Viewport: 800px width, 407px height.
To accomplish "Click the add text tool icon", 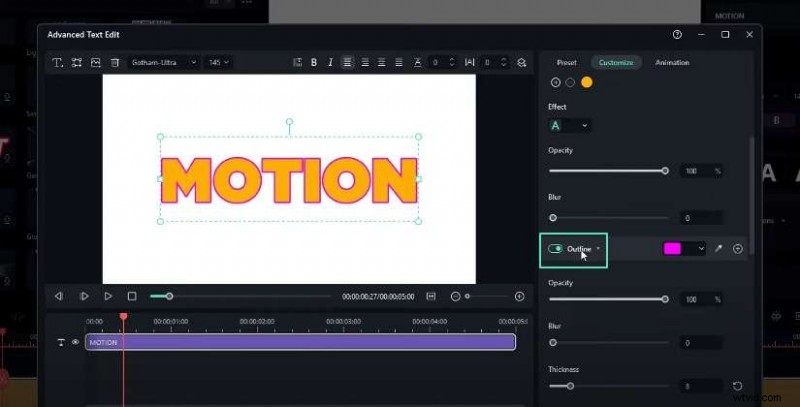I will pos(58,62).
